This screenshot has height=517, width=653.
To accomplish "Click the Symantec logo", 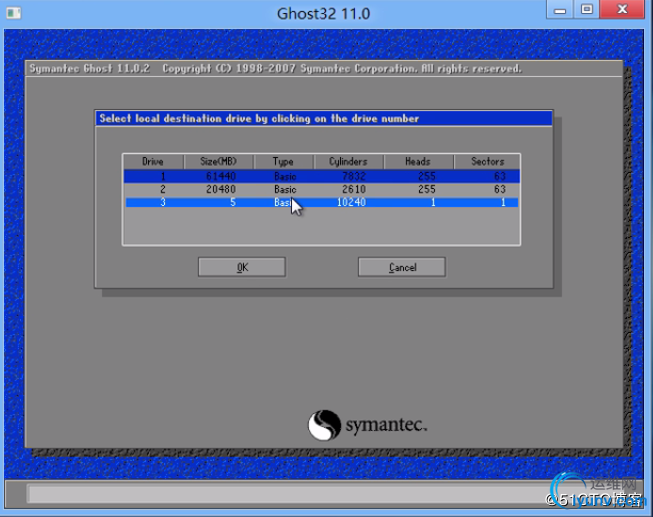I will click(x=367, y=425).
